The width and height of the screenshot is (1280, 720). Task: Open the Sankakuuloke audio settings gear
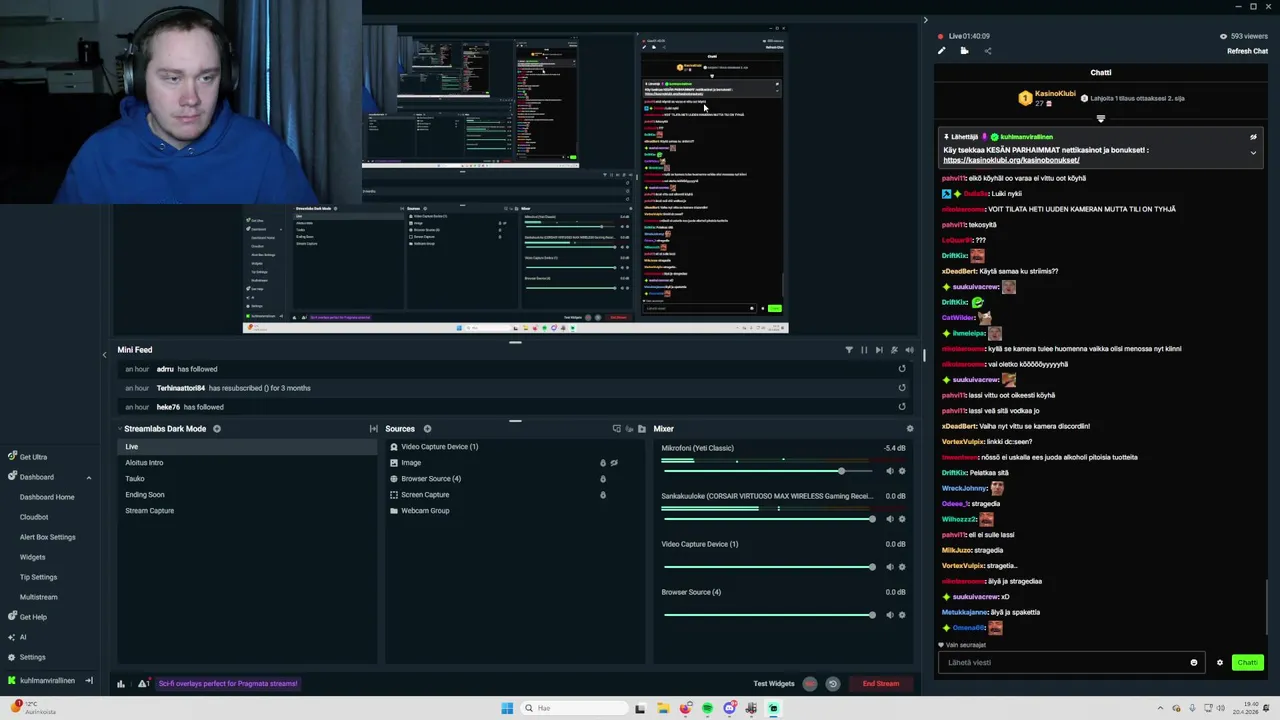pos(902,519)
